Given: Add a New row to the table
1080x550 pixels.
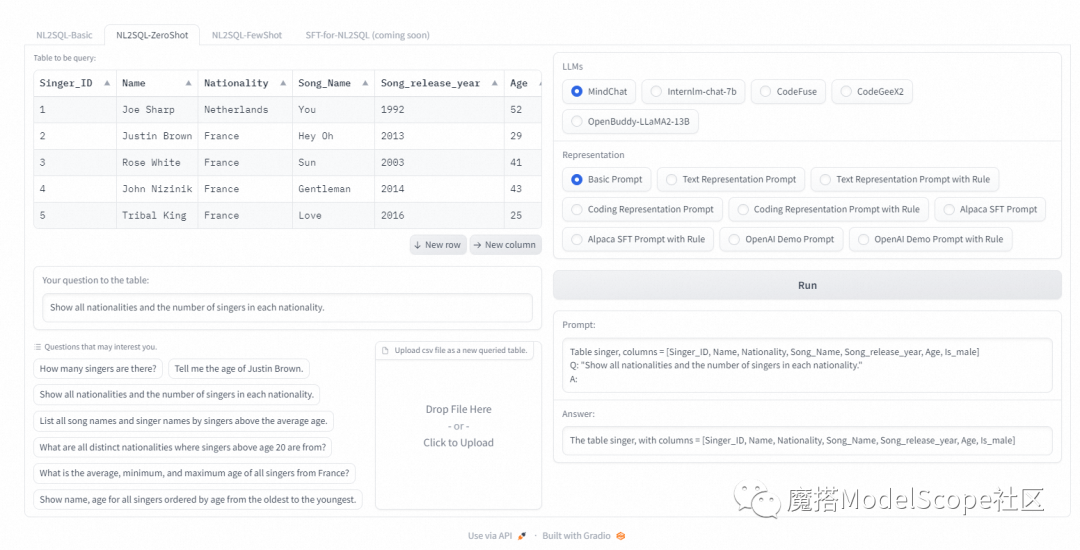Looking at the screenshot, I should pos(437,245).
